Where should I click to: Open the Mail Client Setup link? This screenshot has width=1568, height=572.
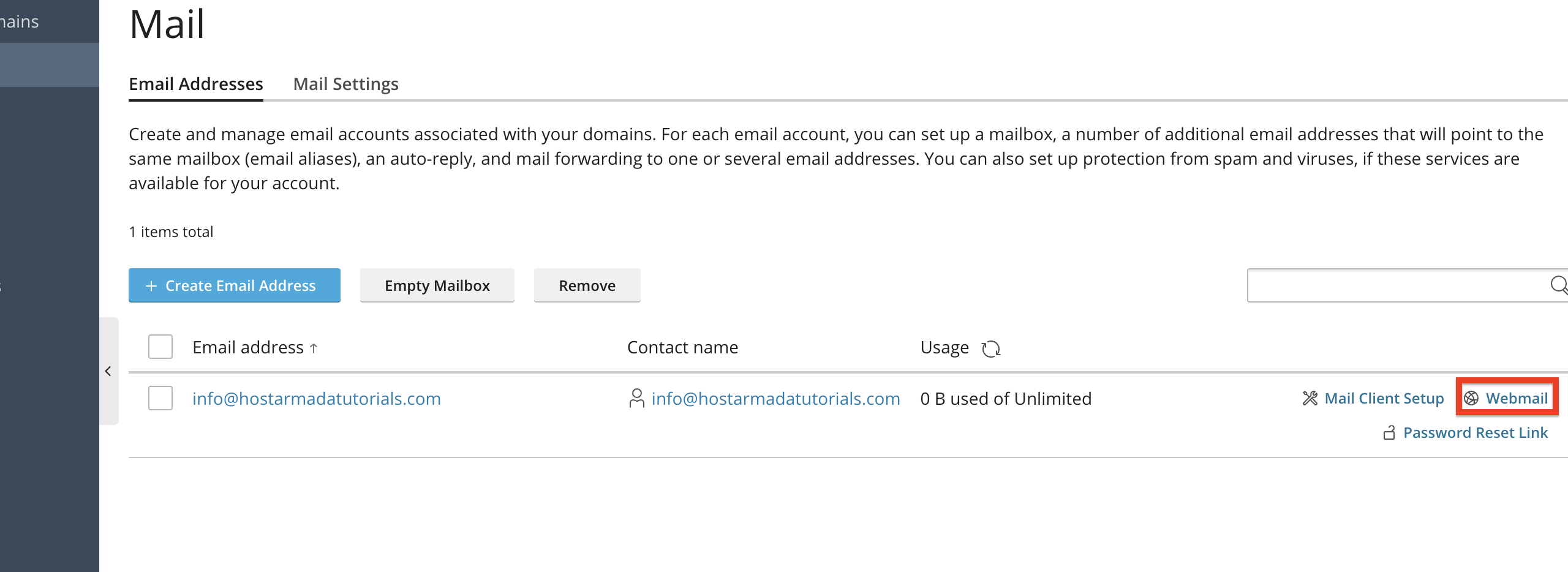point(1384,399)
